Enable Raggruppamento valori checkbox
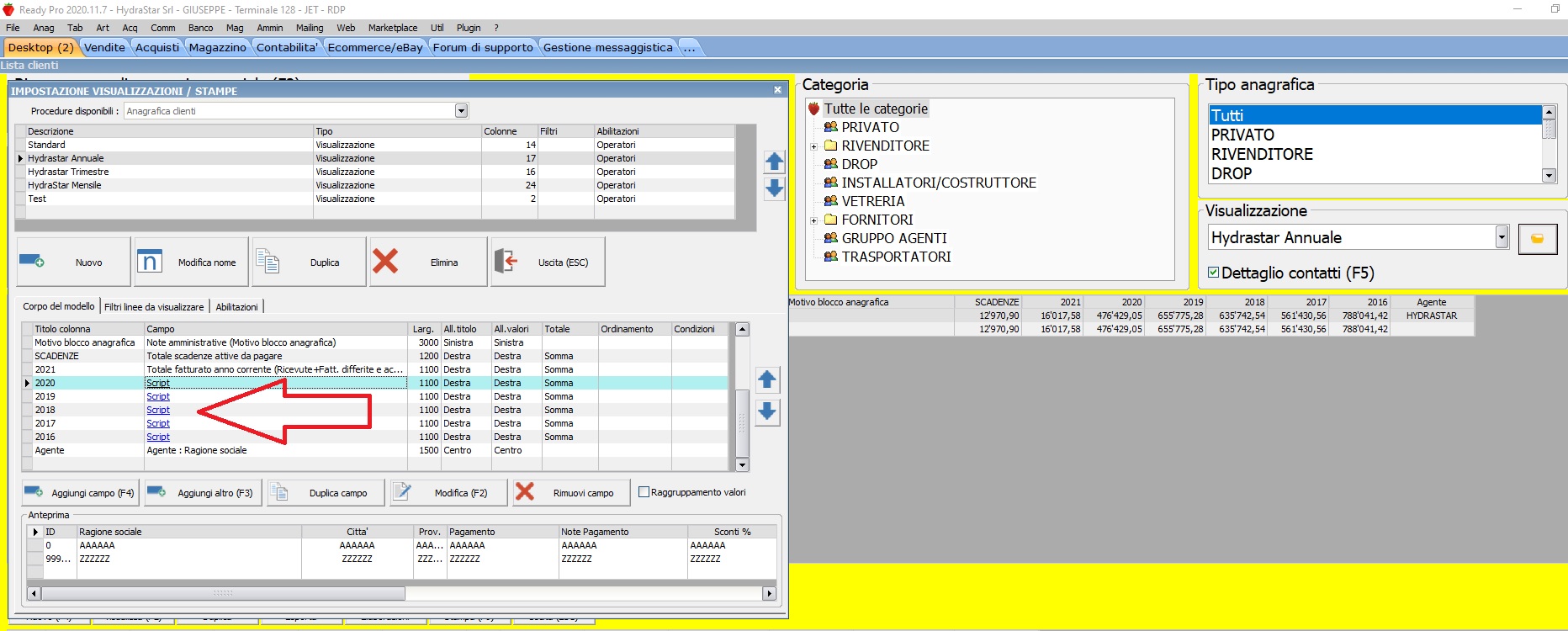Screen dimensions: 1568x631 point(644,492)
